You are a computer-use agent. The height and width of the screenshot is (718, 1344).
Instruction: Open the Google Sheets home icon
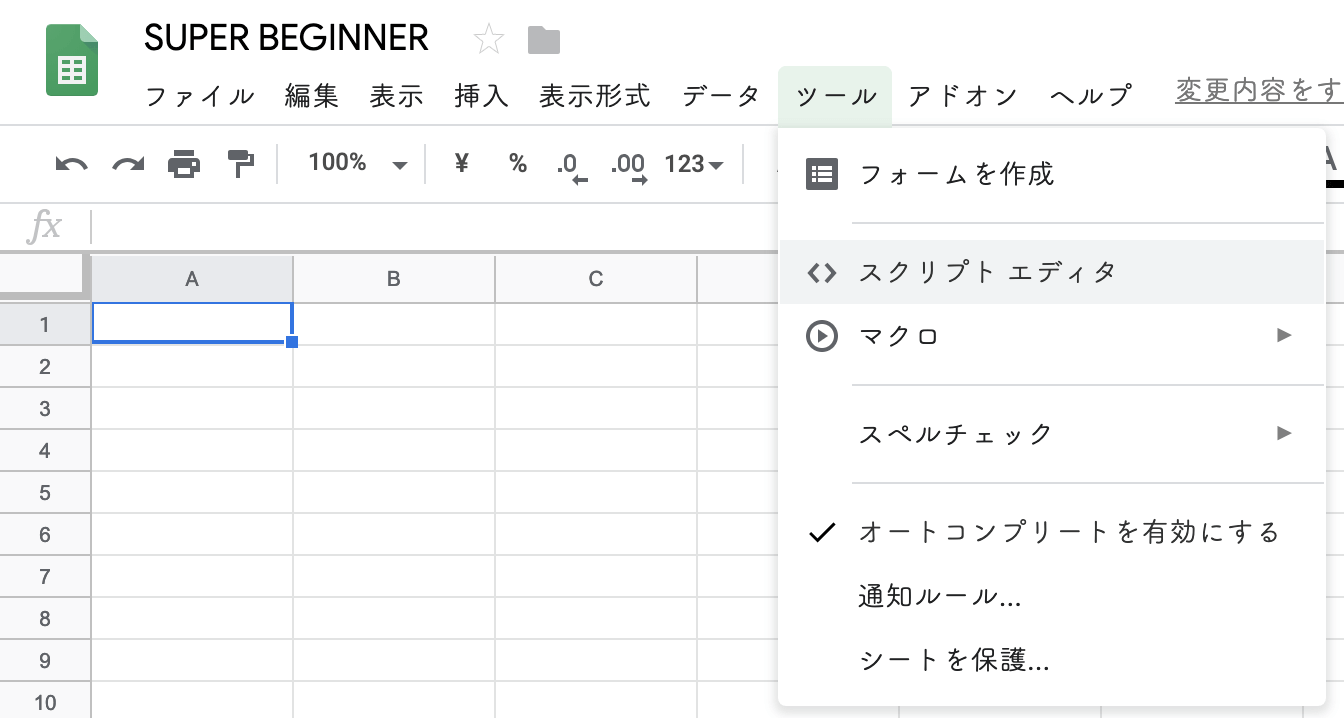72,61
